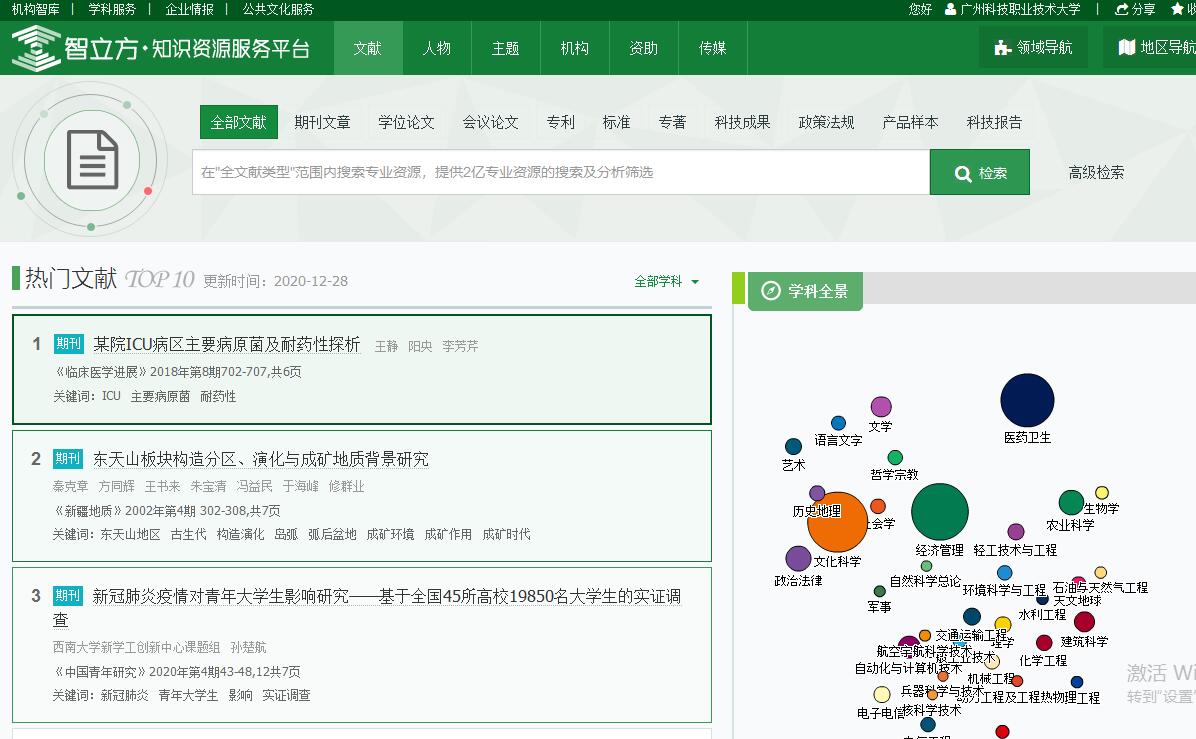
Task: Click keyword 新冠肺炎 under article 3
Action: tap(124, 695)
